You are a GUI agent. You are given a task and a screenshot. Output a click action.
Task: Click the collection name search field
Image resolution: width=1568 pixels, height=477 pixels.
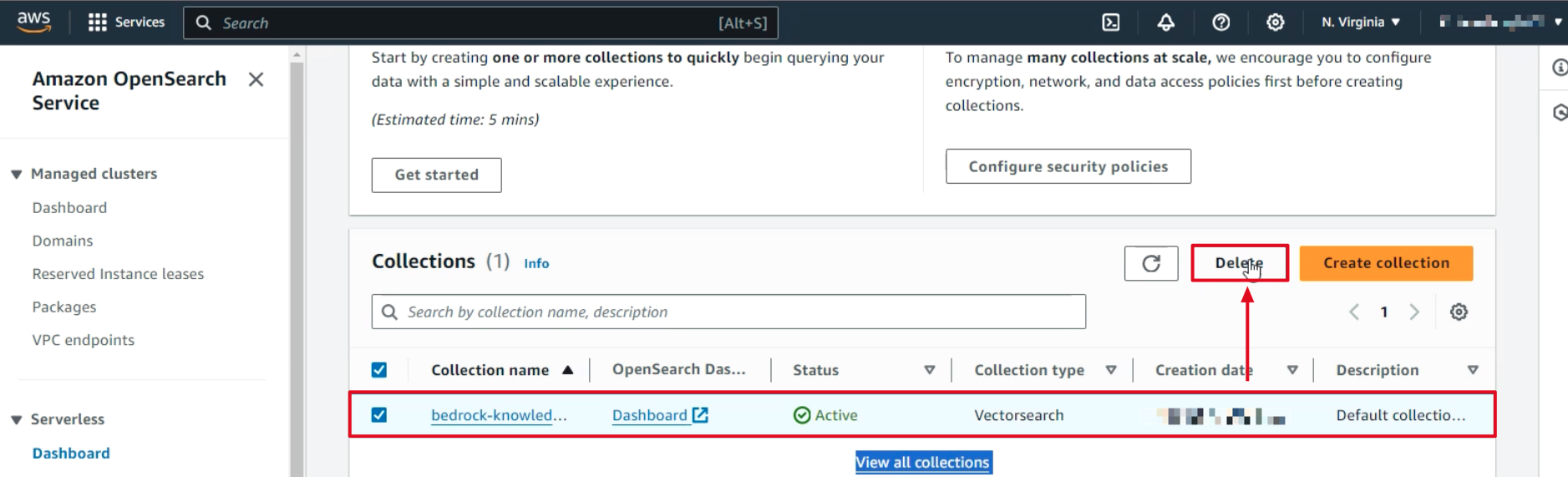[x=739, y=312]
